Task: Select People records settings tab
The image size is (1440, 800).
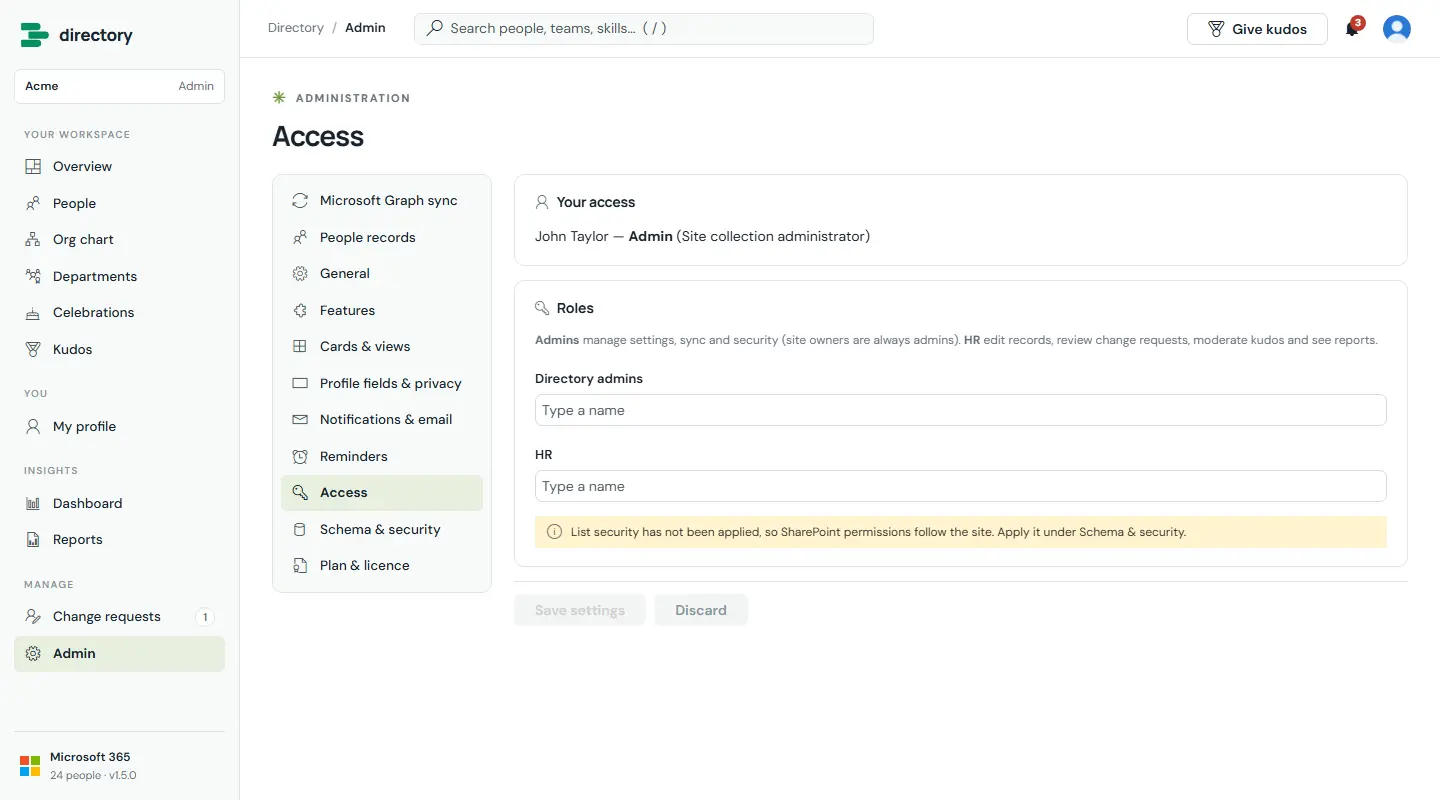Action: (x=382, y=237)
